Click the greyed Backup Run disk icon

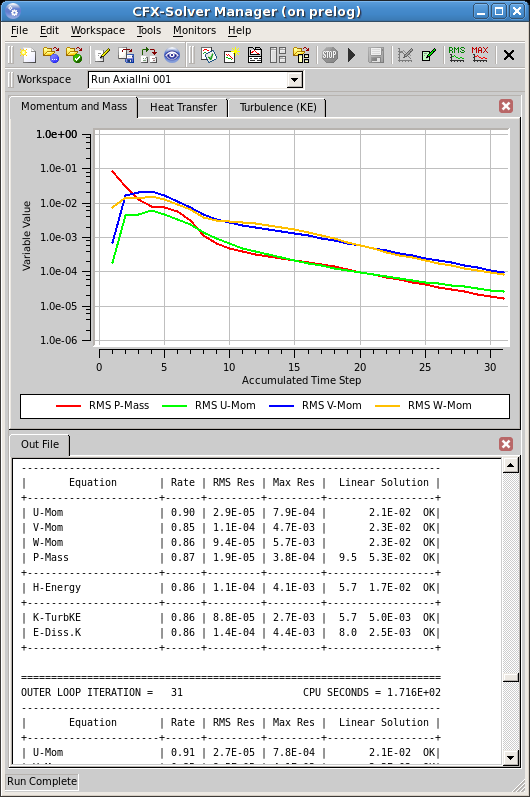(376, 54)
